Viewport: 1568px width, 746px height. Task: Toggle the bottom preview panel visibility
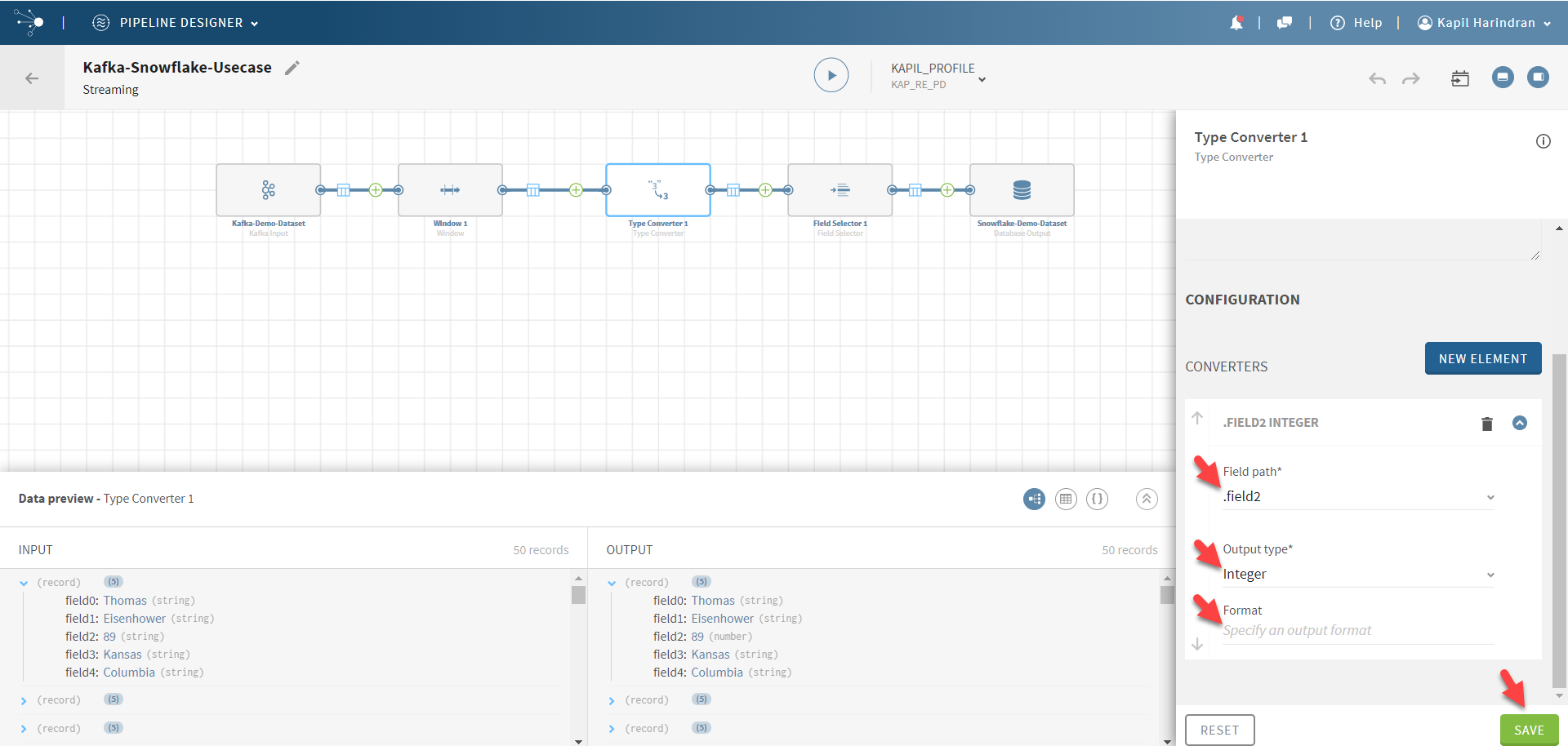click(x=1503, y=78)
